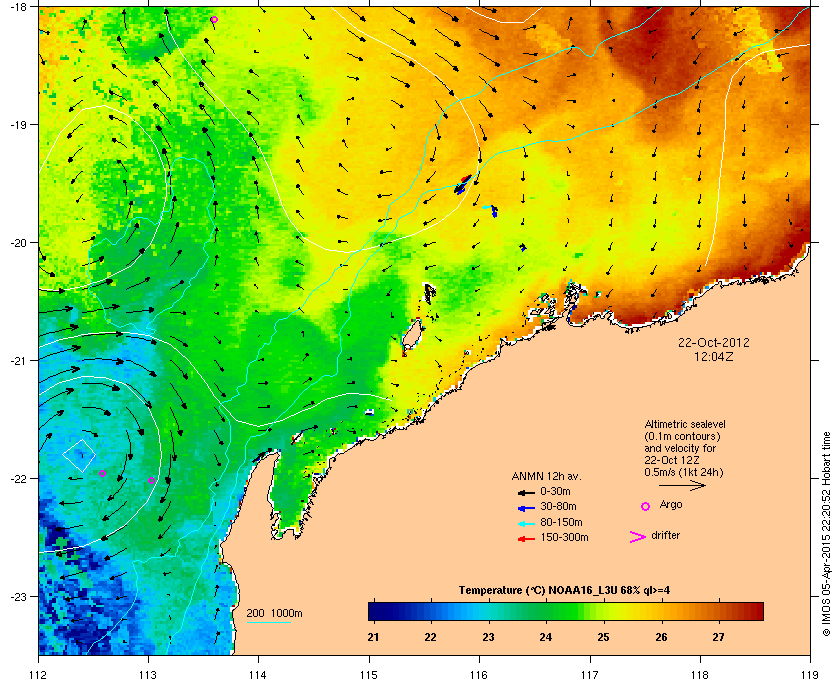Click the white diamond eddy-center contour
This screenshot has height=680, width=840.
point(79,455)
